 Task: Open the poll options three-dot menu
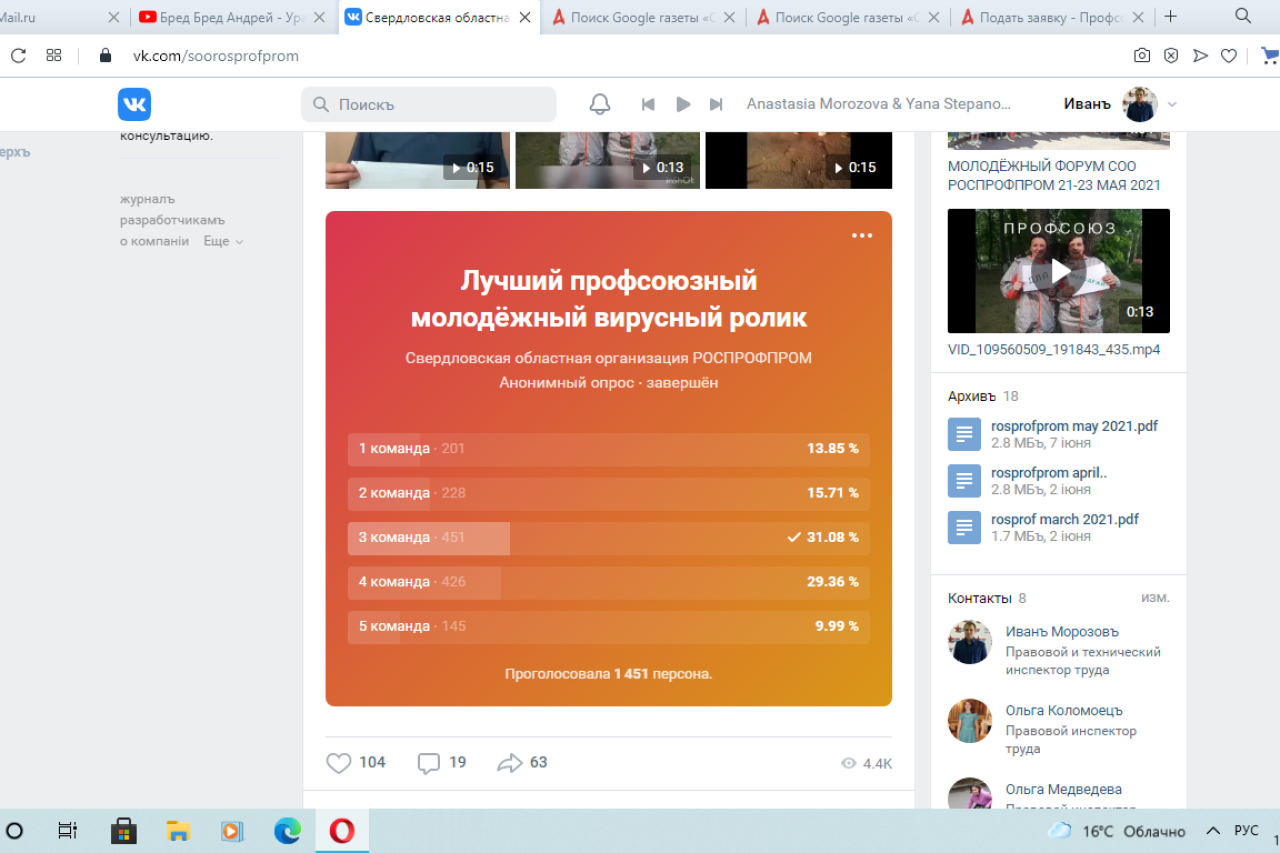(x=862, y=236)
